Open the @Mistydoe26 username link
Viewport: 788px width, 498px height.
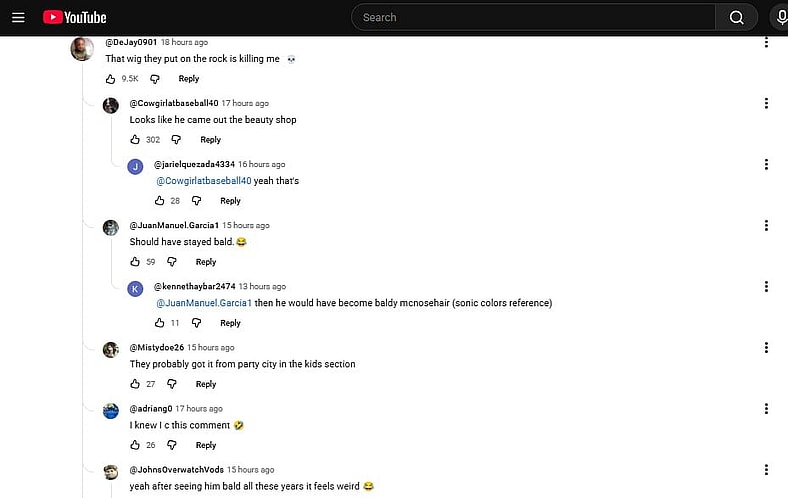pyautogui.click(x=157, y=348)
